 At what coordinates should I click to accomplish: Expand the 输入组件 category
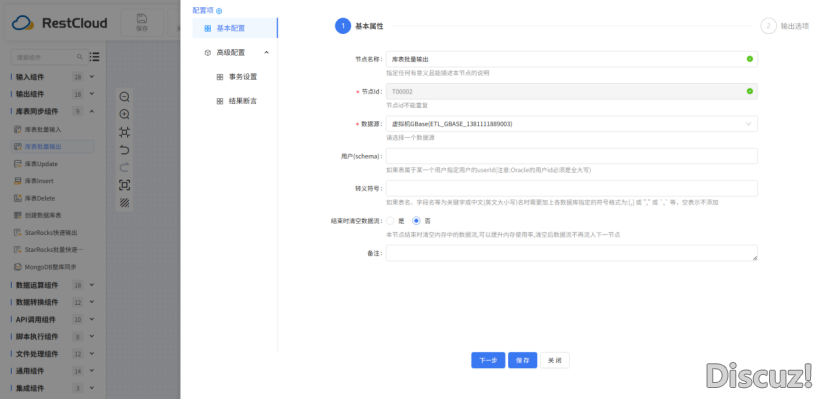91,77
